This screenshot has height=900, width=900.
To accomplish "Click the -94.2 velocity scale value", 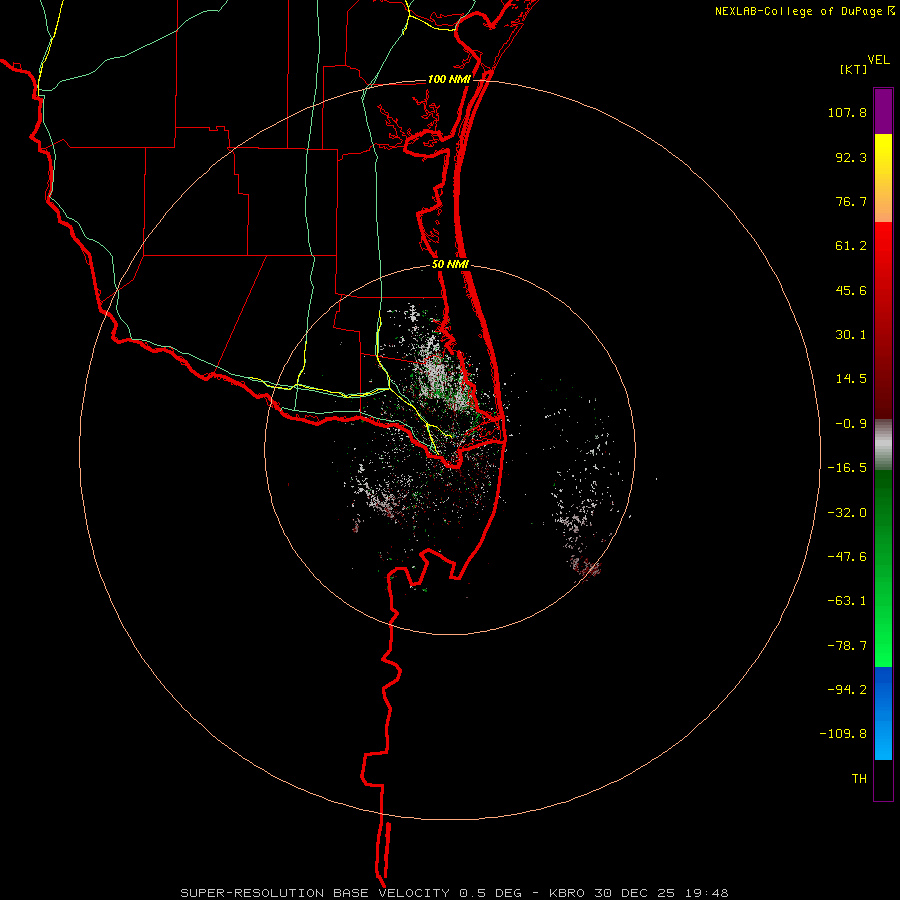I will point(847,689).
